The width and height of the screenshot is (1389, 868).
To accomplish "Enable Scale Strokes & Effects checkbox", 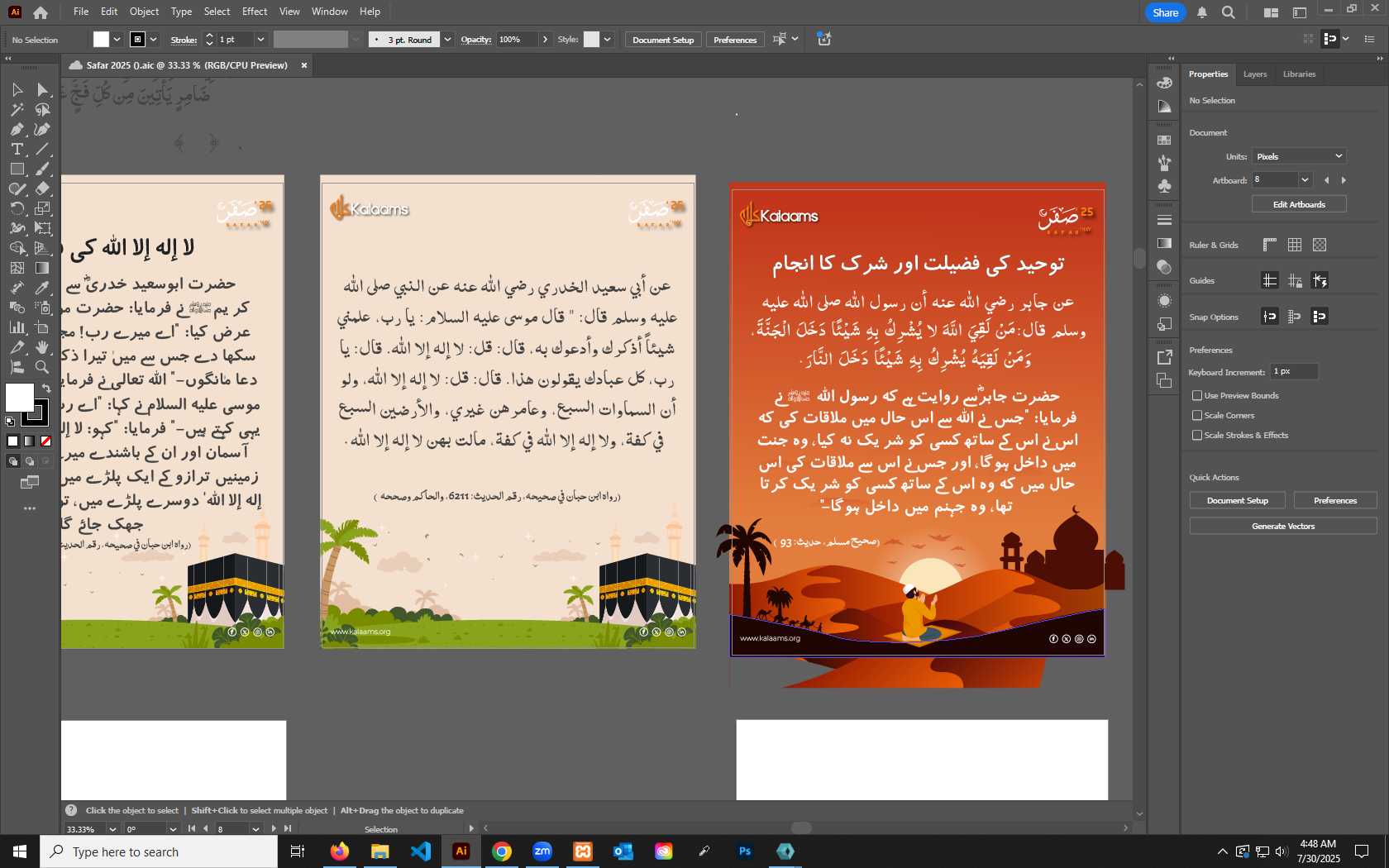I will [x=1196, y=435].
